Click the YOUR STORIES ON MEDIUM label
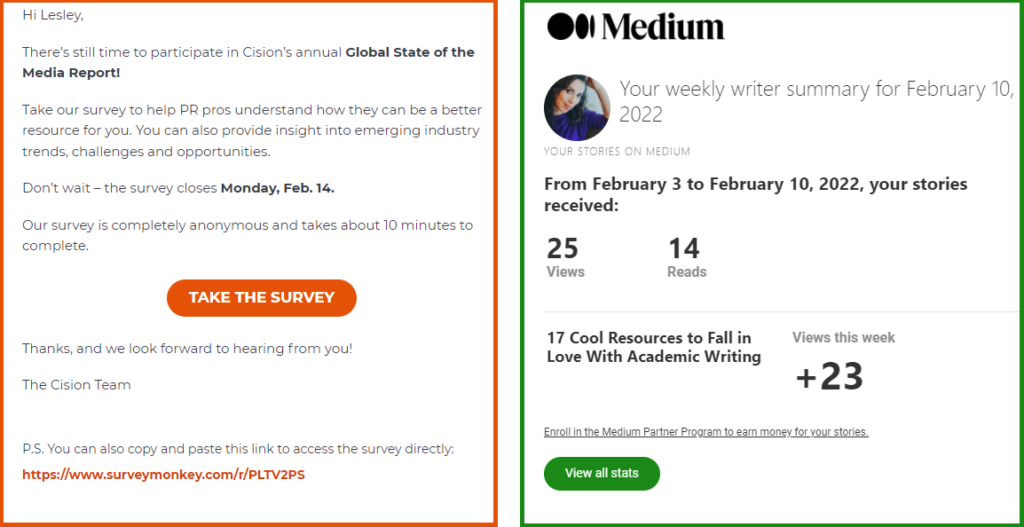This screenshot has height=527, width=1024. click(x=616, y=152)
